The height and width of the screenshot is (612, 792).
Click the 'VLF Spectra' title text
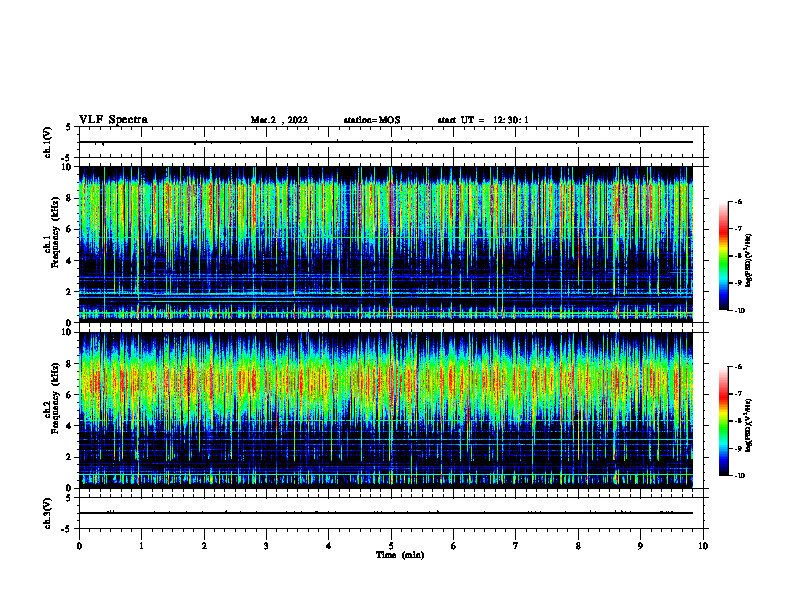pos(113,120)
